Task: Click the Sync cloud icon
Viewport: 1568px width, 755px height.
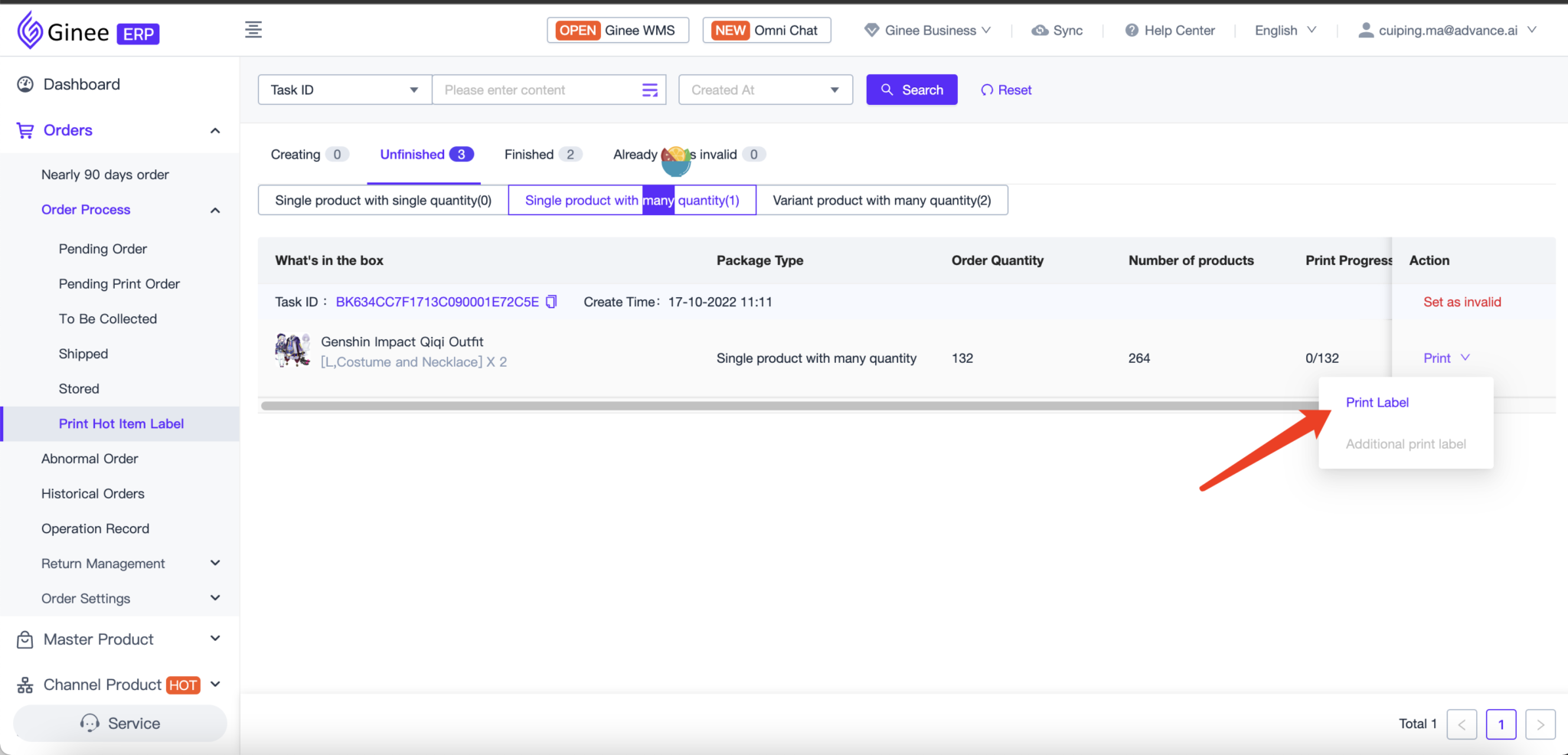Action: (x=1040, y=31)
